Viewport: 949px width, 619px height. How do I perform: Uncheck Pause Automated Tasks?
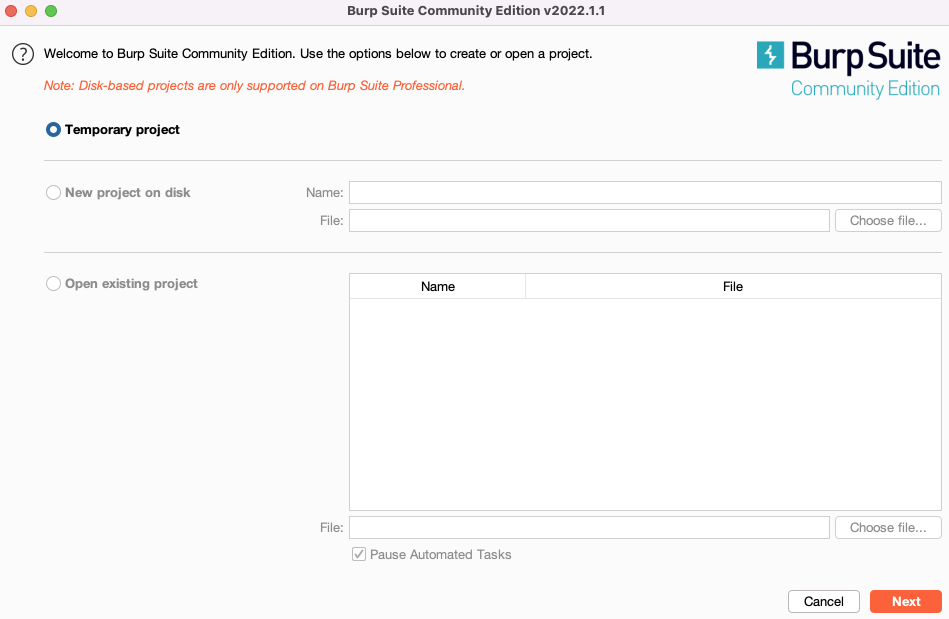click(358, 554)
